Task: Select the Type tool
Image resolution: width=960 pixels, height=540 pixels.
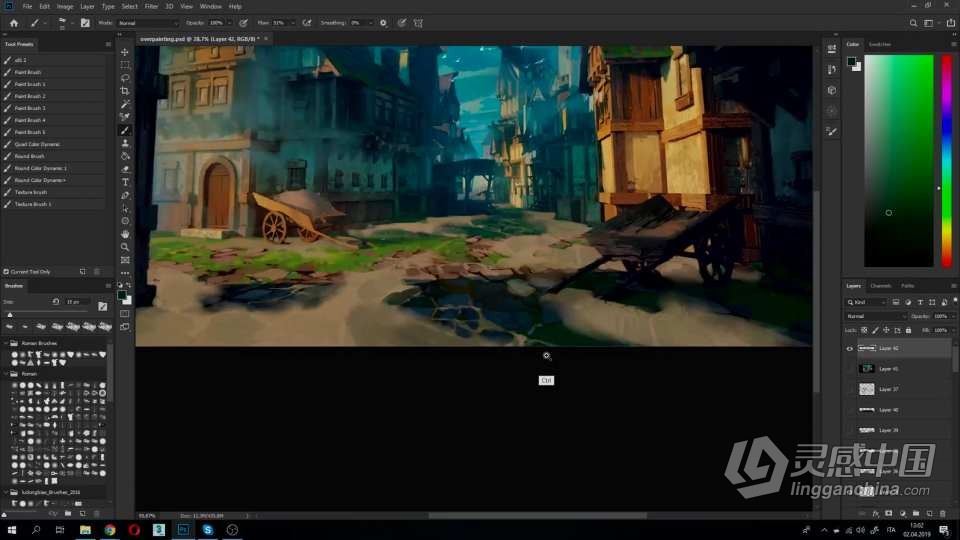Action: (x=125, y=182)
